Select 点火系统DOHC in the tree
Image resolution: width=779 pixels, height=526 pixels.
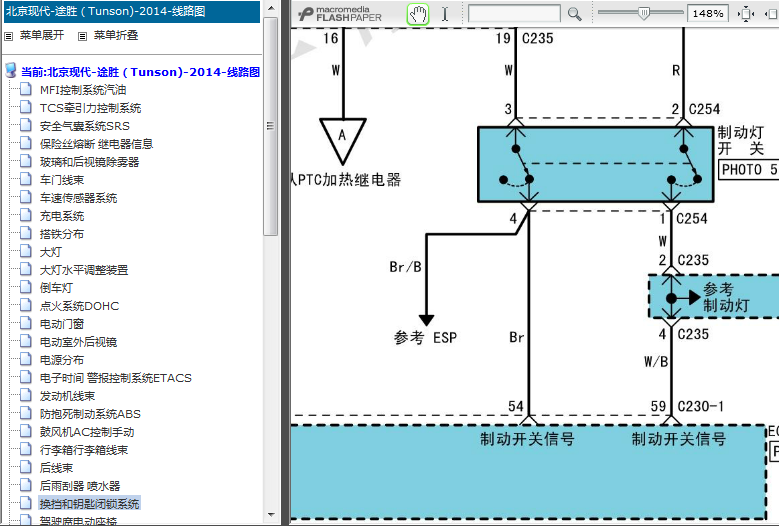[79, 306]
